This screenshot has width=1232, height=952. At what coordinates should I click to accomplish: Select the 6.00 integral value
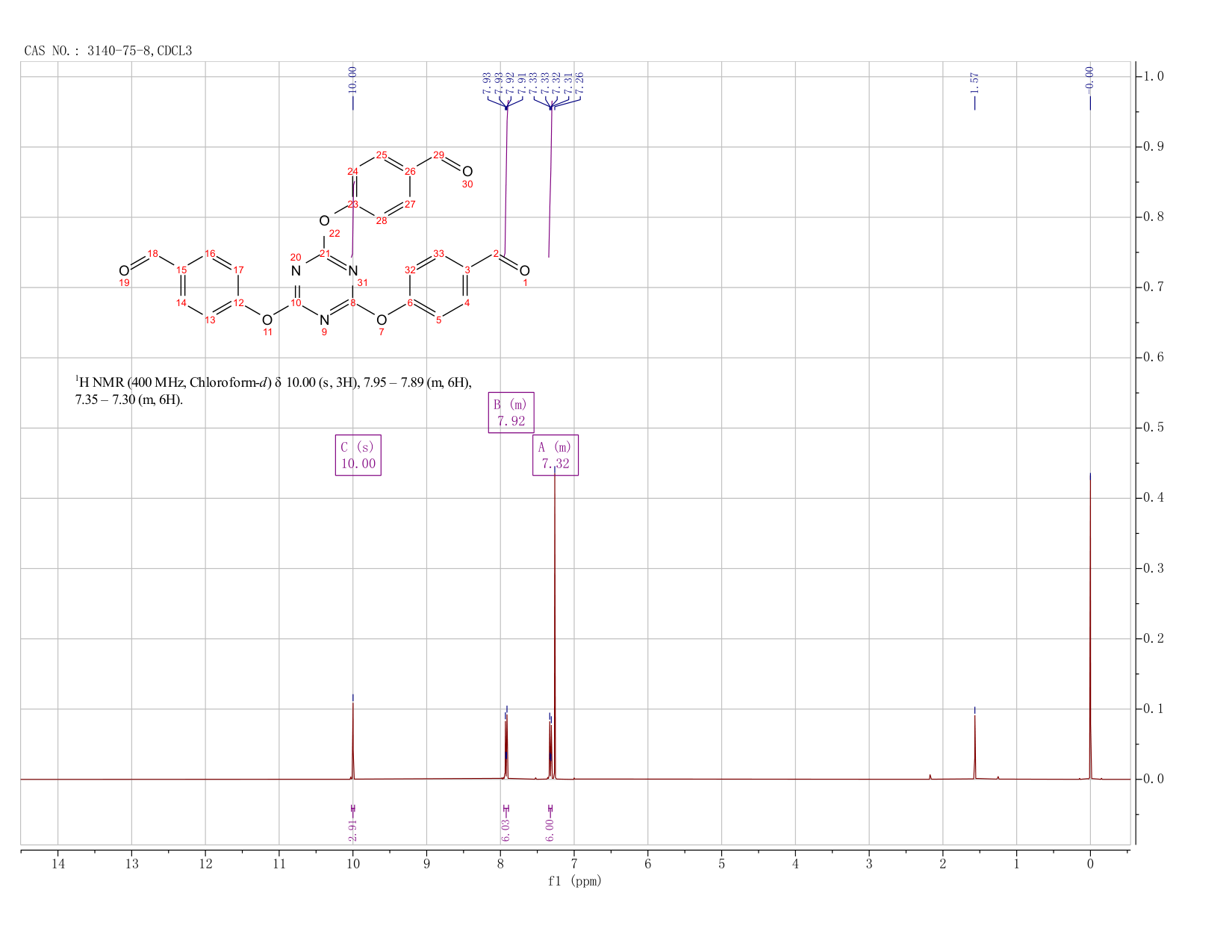(550, 830)
